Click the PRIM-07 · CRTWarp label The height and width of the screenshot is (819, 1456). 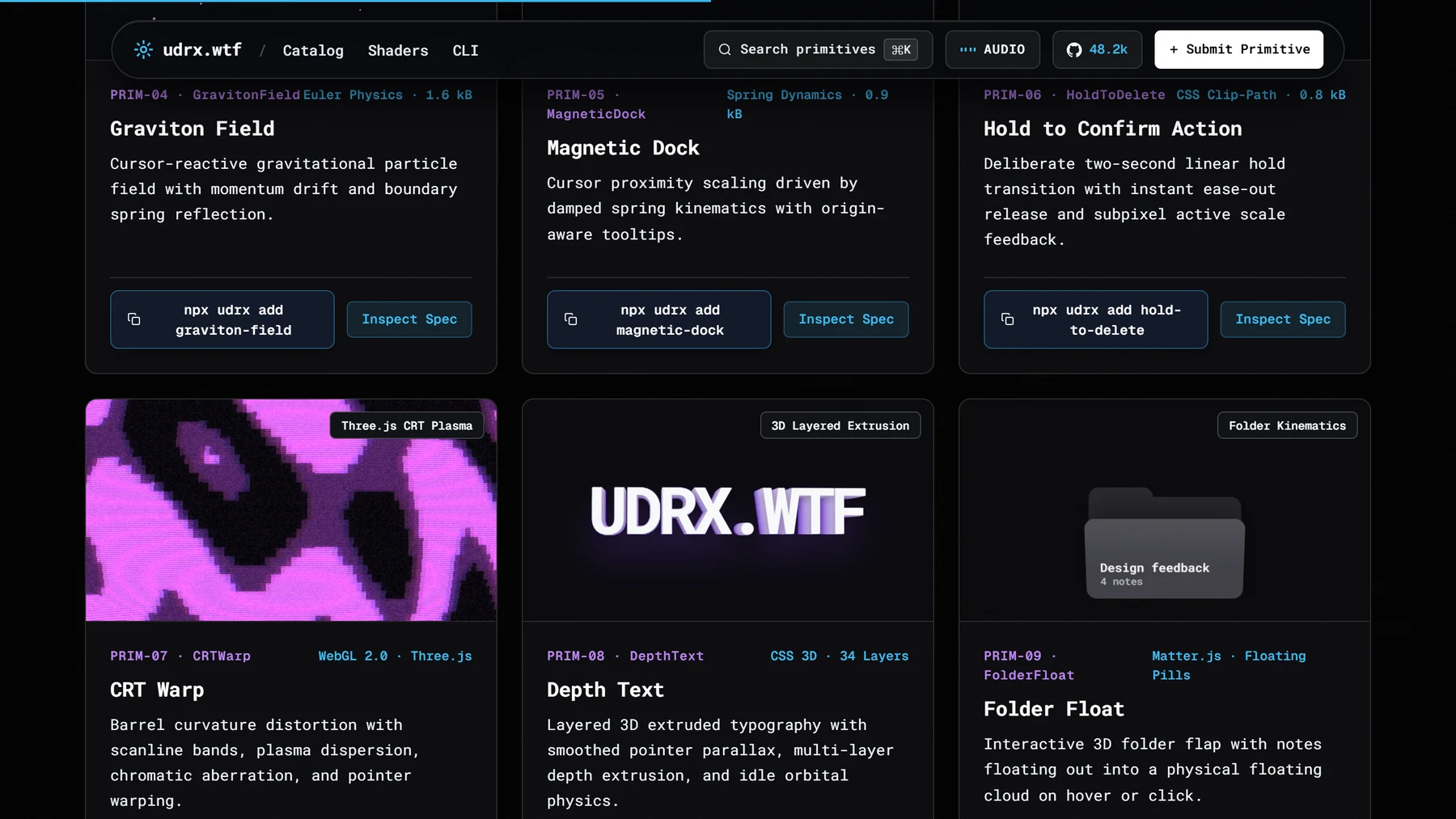coord(180,656)
